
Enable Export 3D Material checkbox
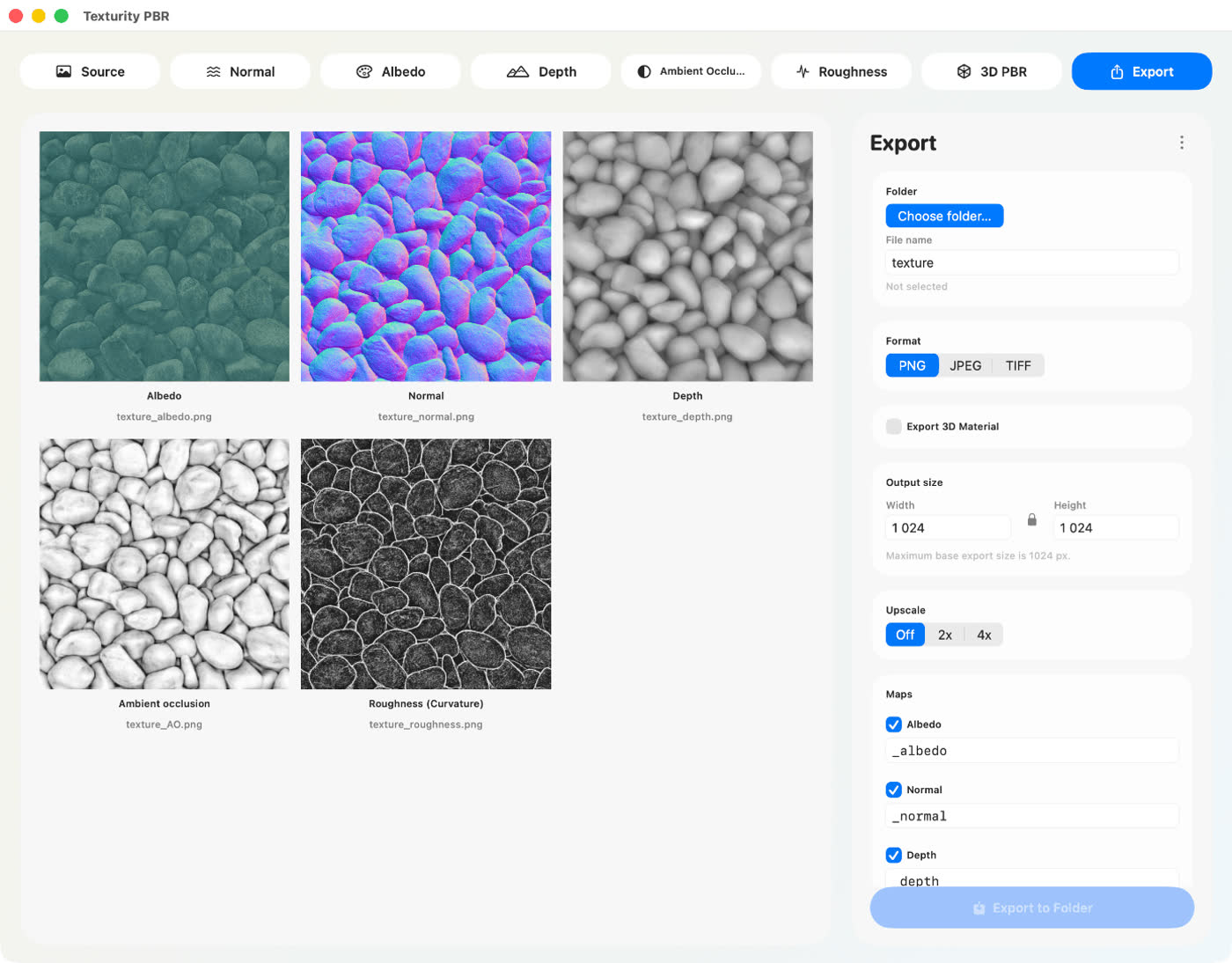(x=893, y=426)
